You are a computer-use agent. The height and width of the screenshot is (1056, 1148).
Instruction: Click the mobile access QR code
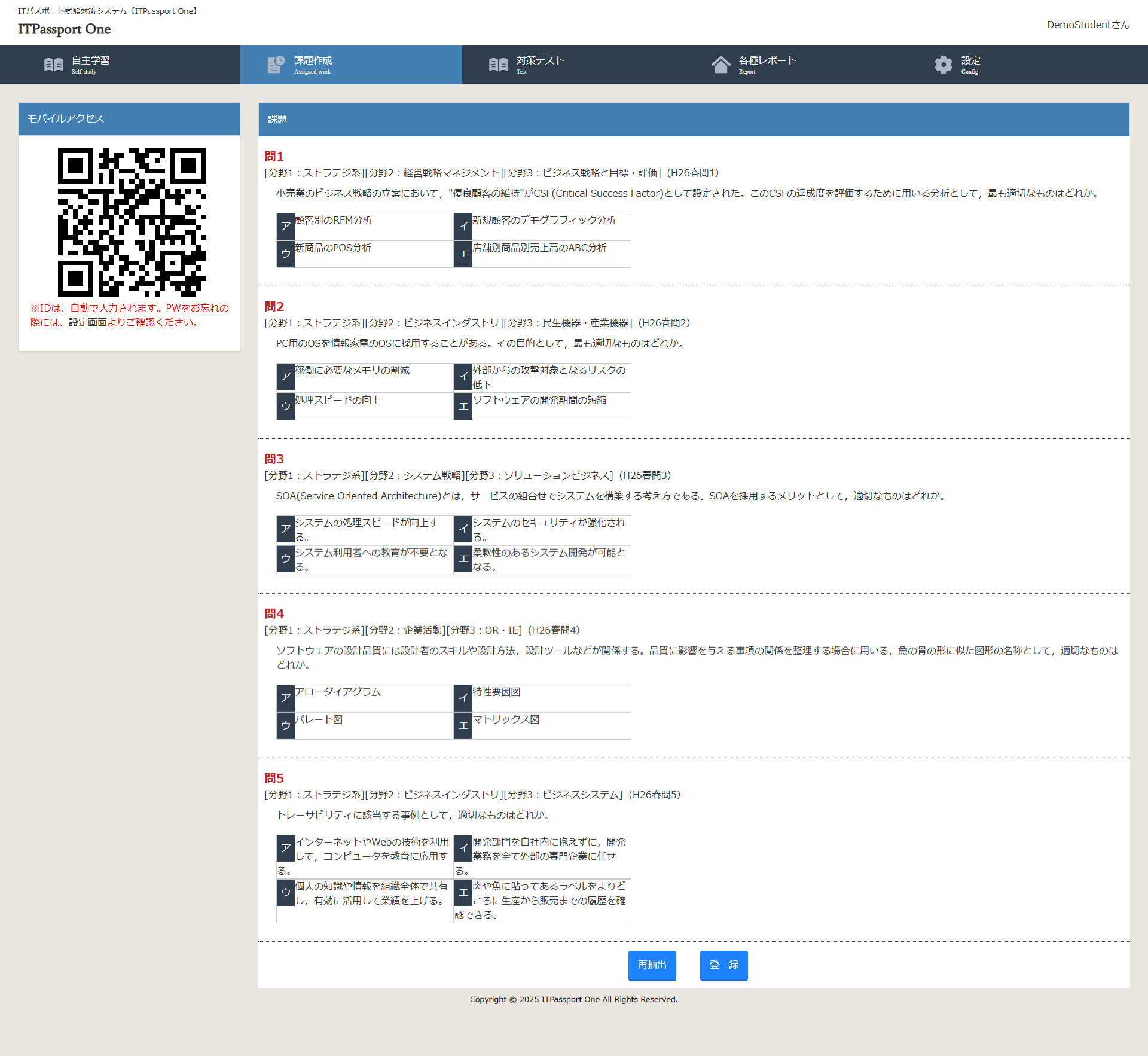point(132,222)
